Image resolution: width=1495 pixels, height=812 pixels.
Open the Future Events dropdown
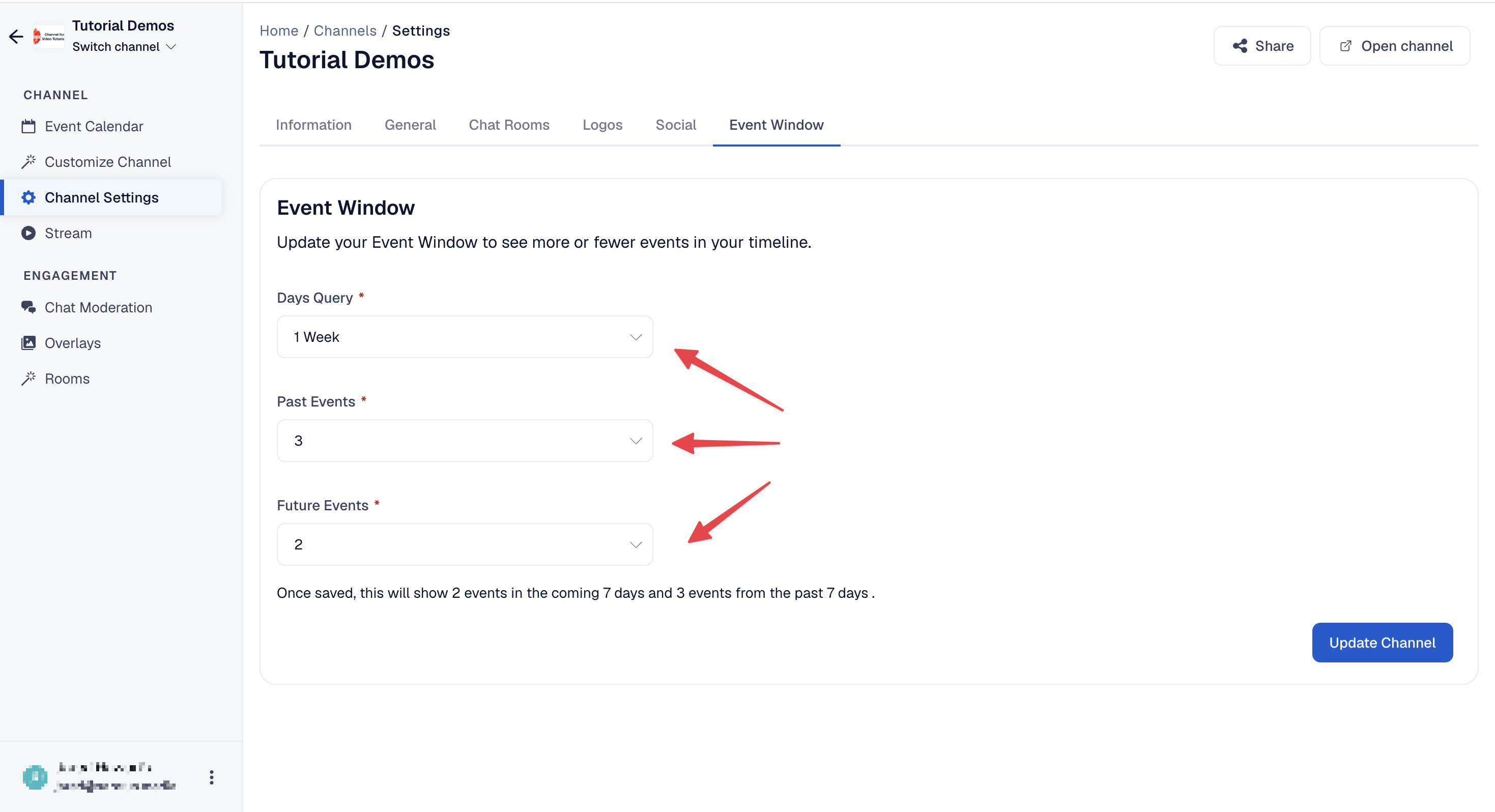pyautogui.click(x=465, y=544)
